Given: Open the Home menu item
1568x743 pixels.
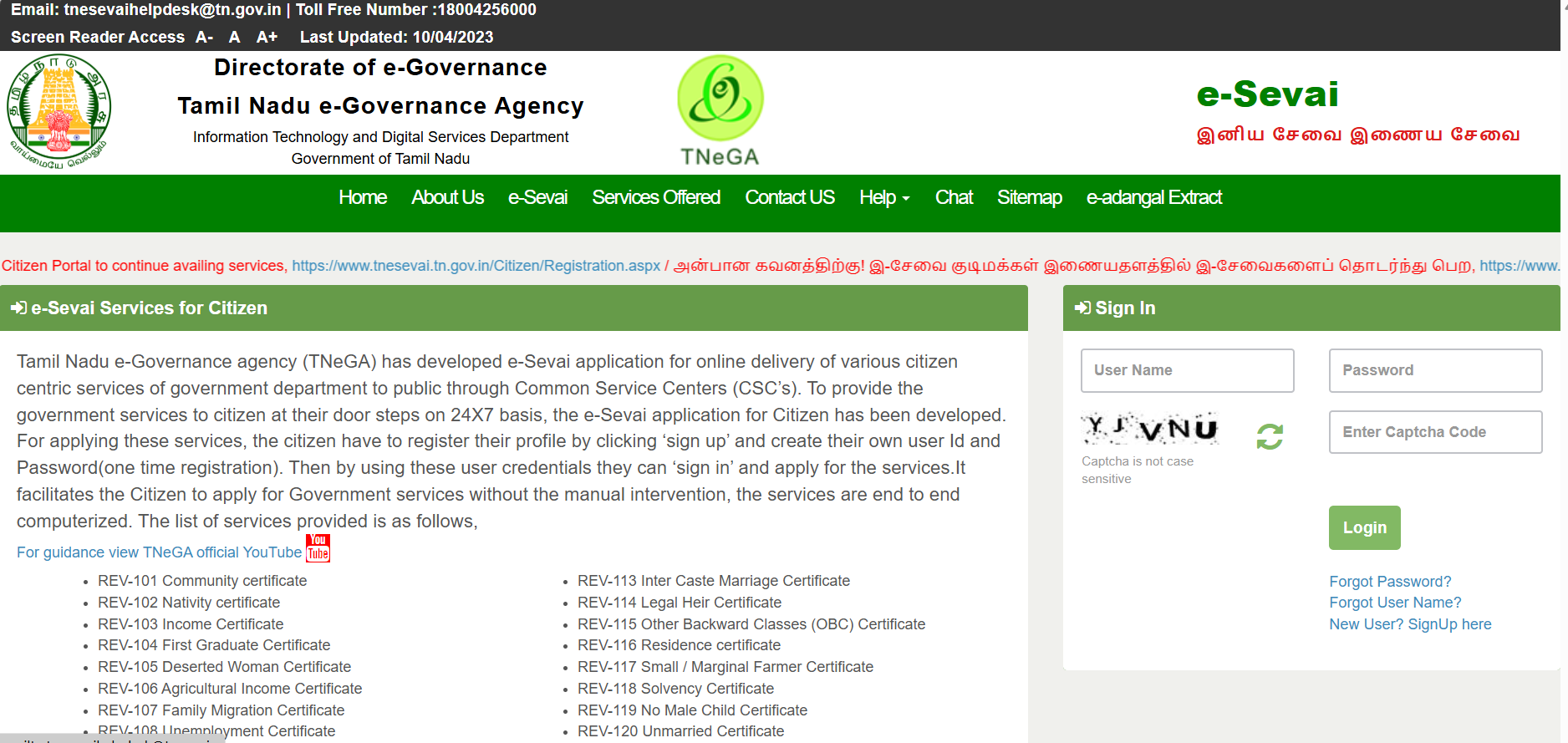Looking at the screenshot, I should [362, 198].
